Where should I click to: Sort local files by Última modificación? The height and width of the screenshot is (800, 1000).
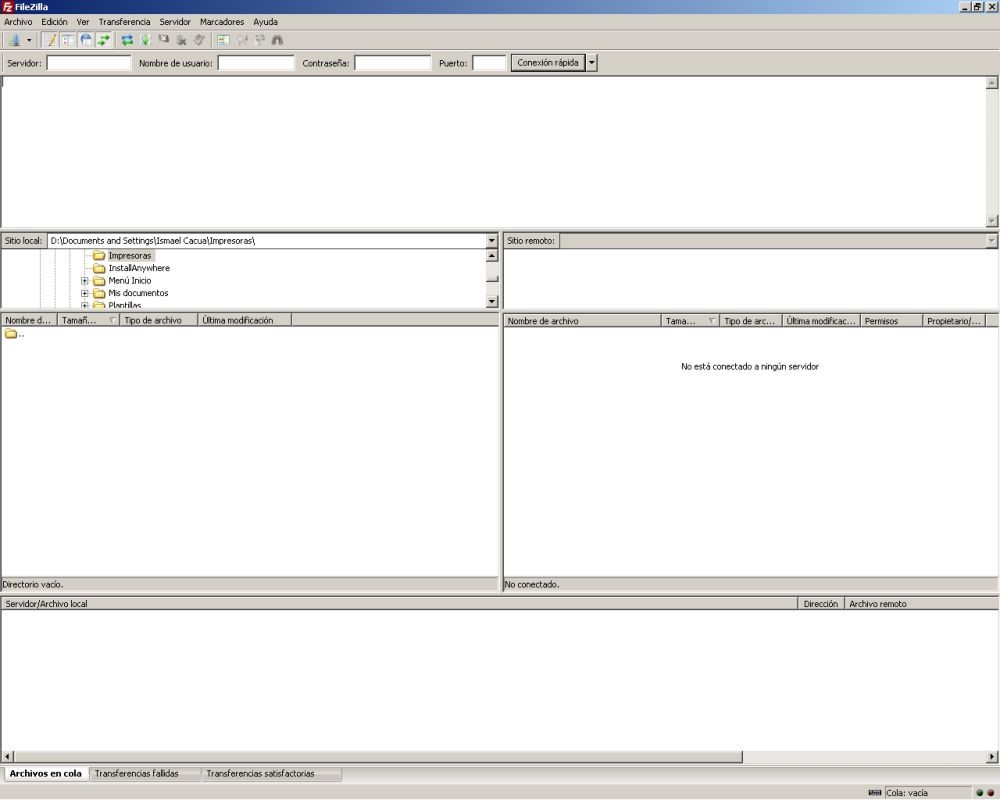coord(245,320)
